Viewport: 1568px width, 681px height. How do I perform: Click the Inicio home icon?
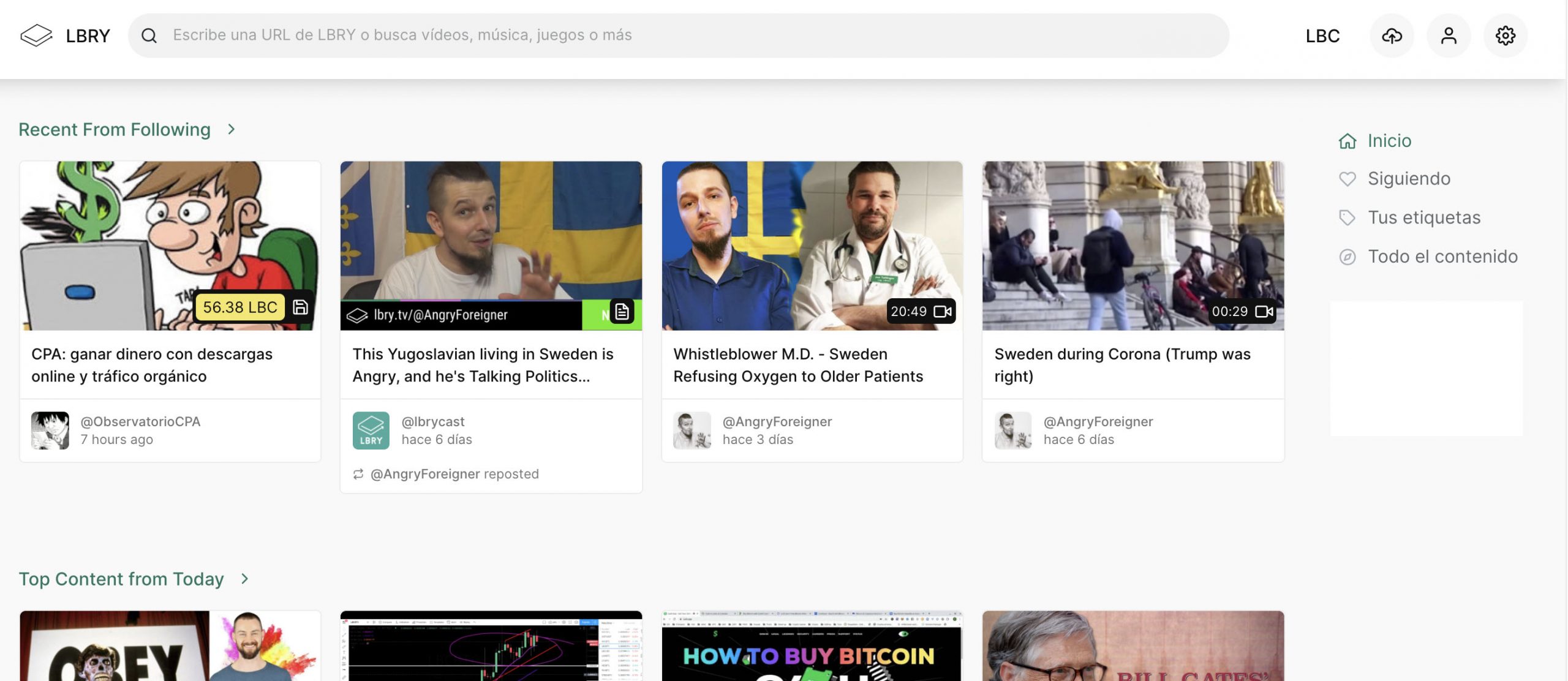pyautogui.click(x=1347, y=141)
